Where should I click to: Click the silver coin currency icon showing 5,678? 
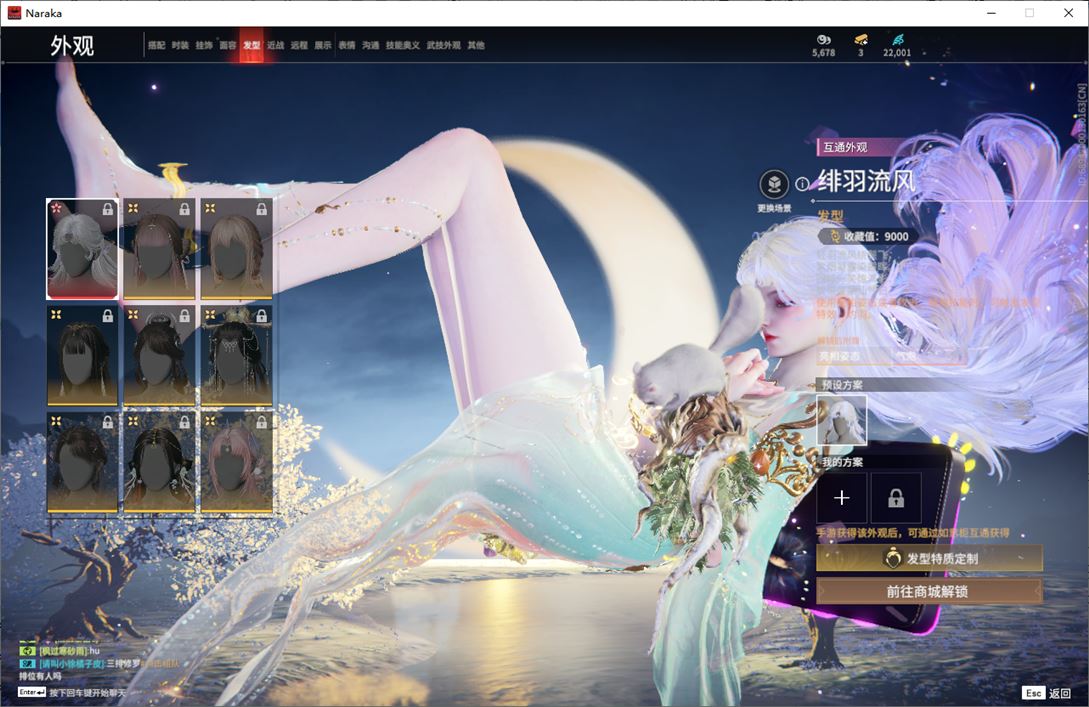(x=823, y=39)
